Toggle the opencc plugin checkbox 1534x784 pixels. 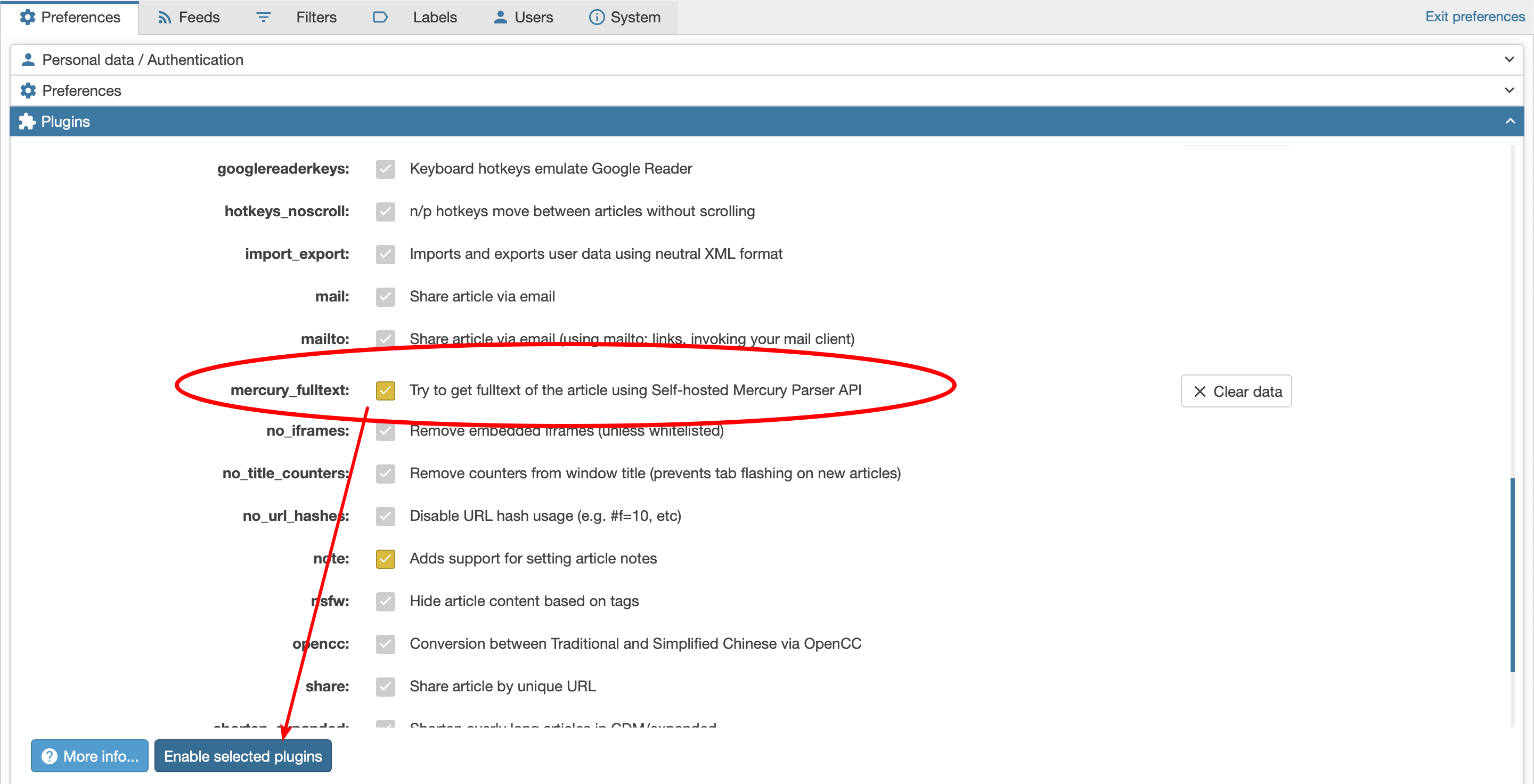[385, 644]
